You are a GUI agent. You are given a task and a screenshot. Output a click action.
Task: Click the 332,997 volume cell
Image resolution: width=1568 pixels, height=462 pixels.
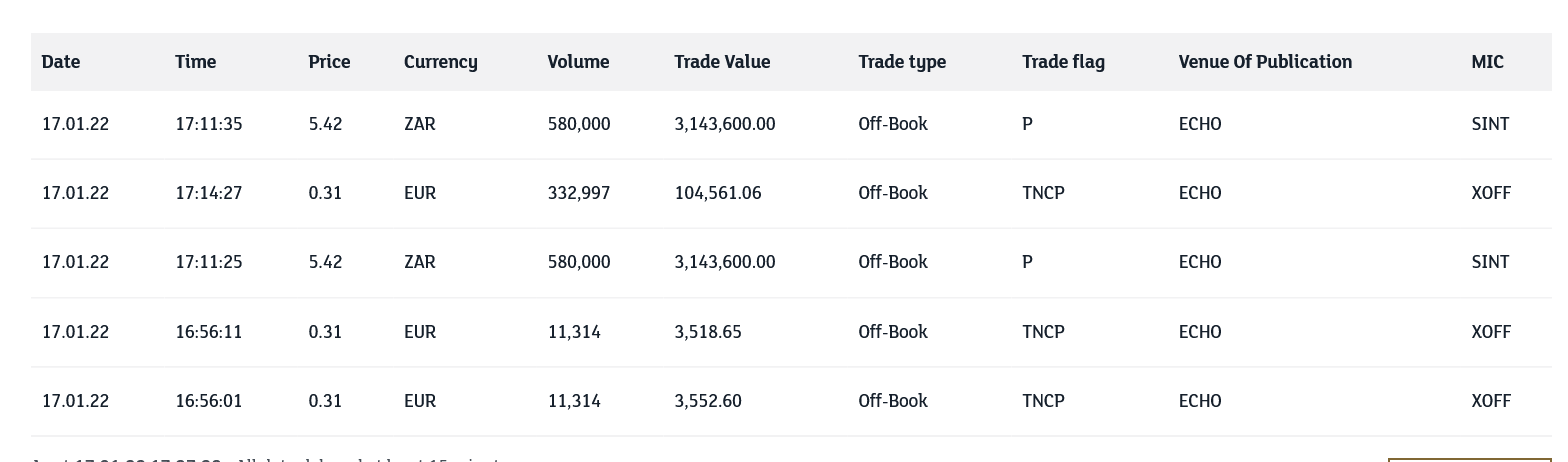[x=578, y=193]
